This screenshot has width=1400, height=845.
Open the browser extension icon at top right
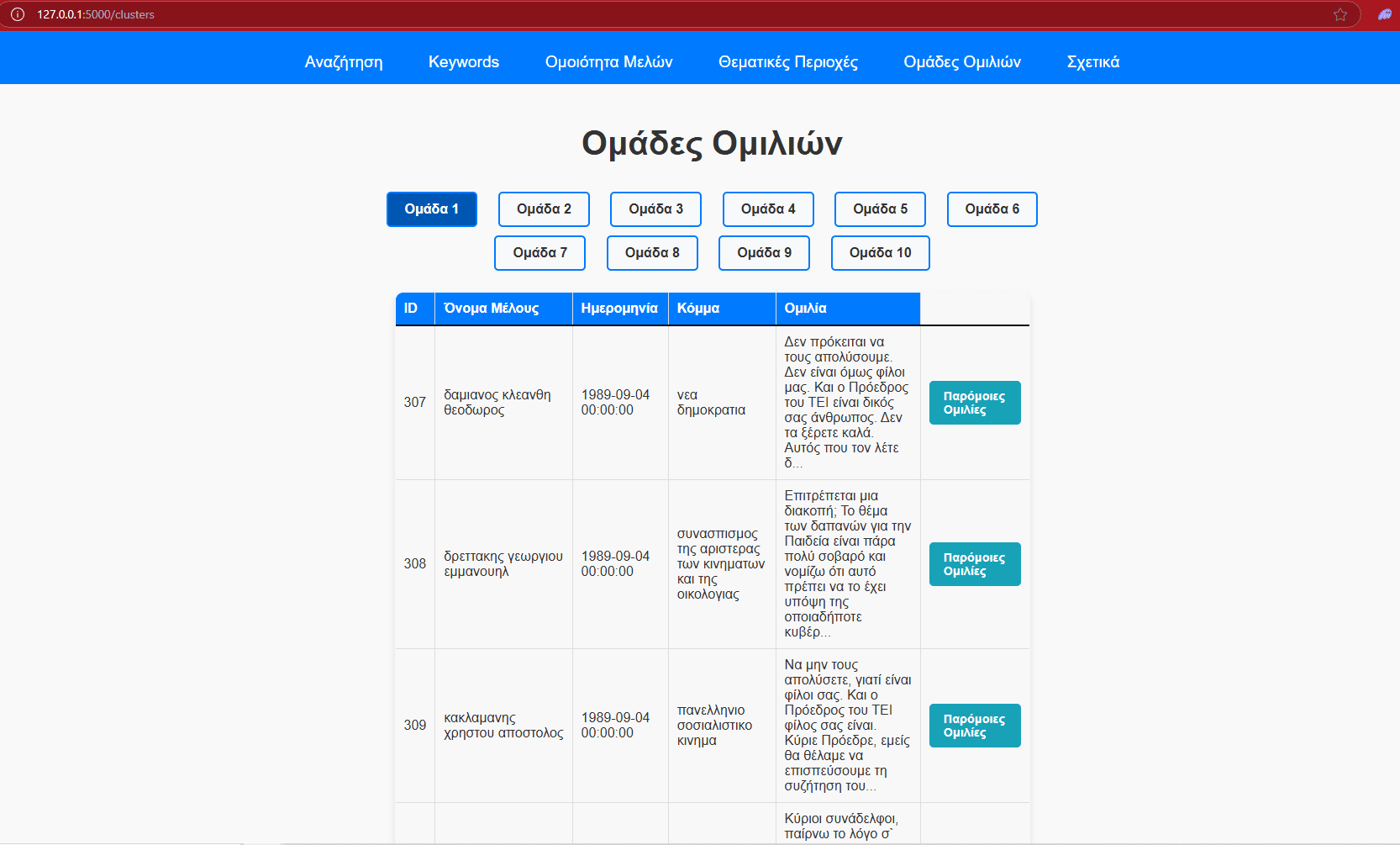pos(1385,14)
